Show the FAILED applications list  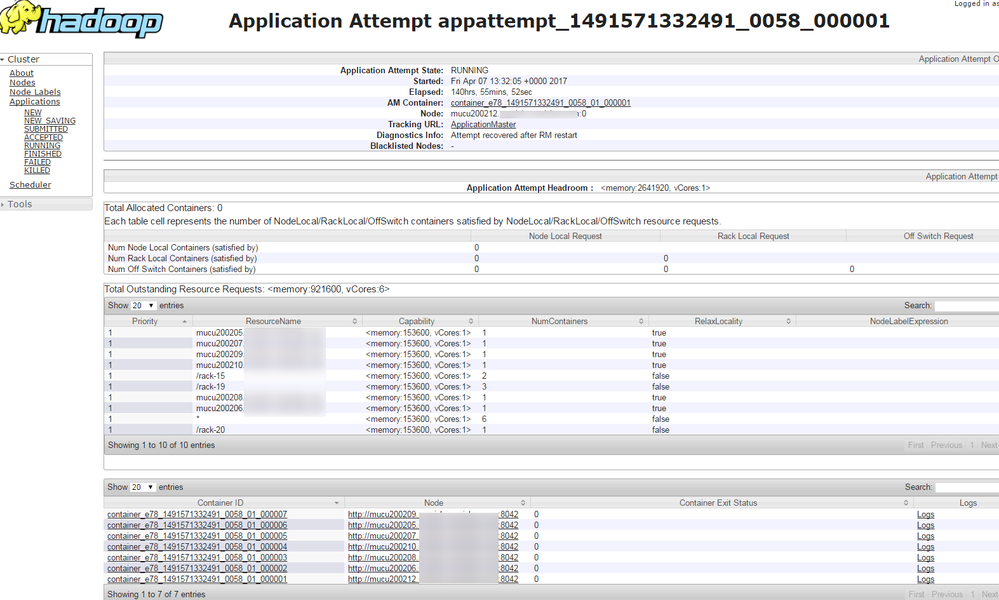pos(37,162)
